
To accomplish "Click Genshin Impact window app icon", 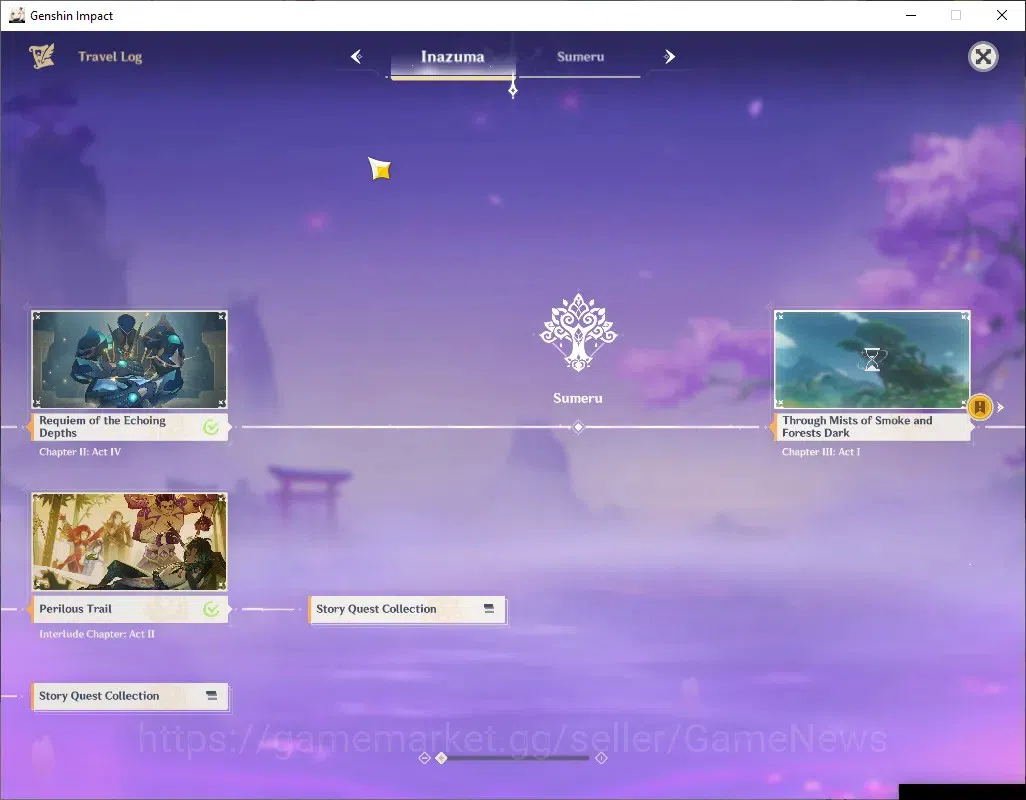I will click(16, 15).
